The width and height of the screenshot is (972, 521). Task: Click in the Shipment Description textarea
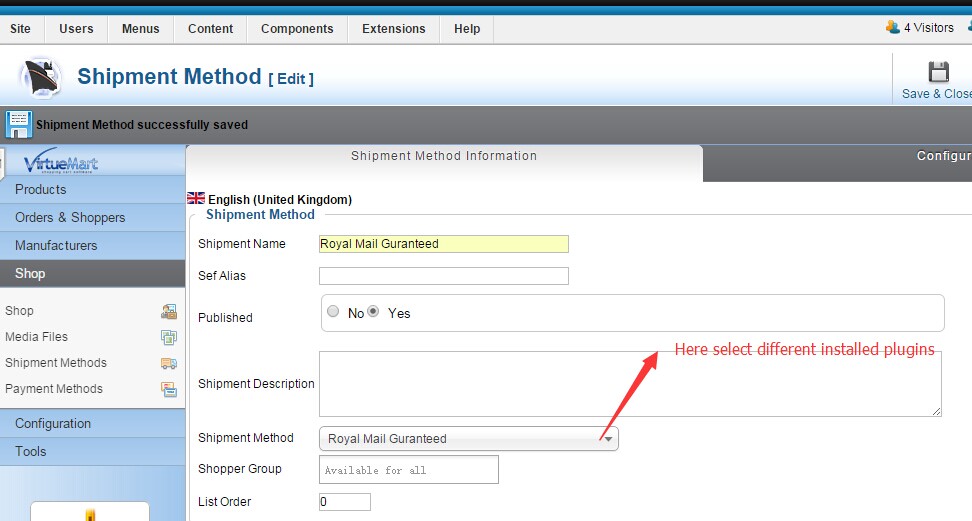coord(630,384)
